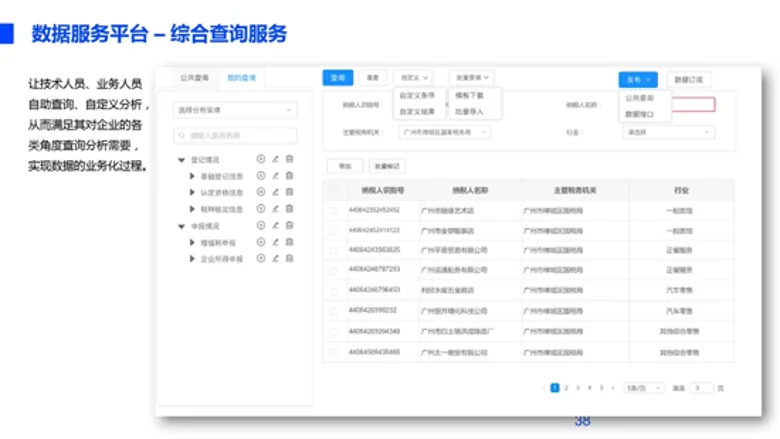Click circle icon on 企业所得申报 row

[x=261, y=258]
